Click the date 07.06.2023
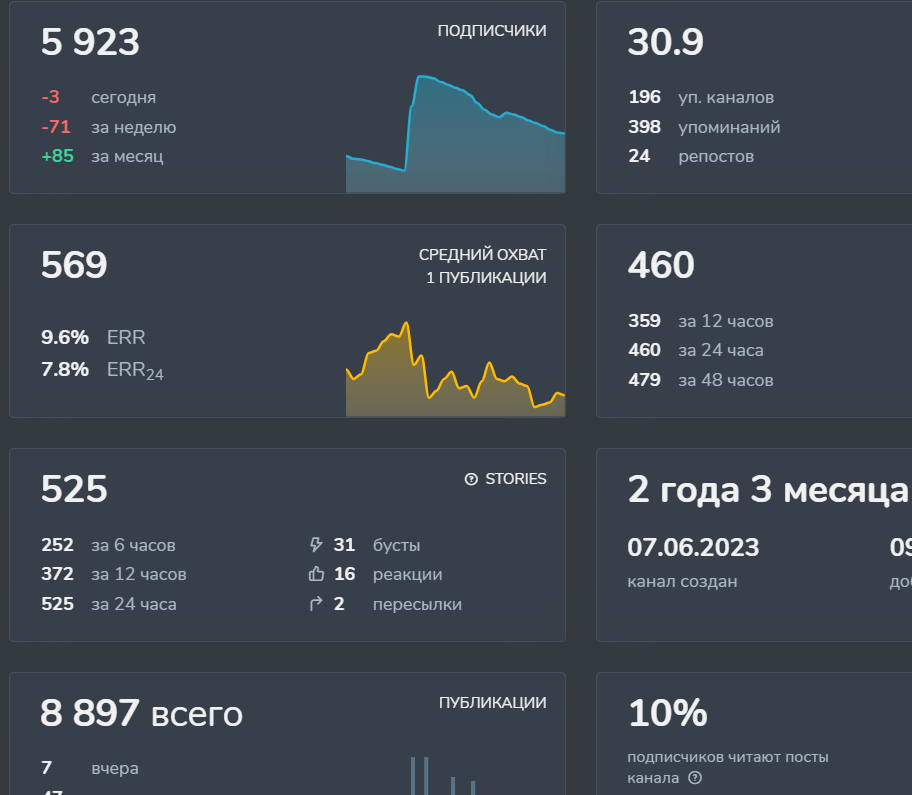The height and width of the screenshot is (795, 912). pos(693,547)
